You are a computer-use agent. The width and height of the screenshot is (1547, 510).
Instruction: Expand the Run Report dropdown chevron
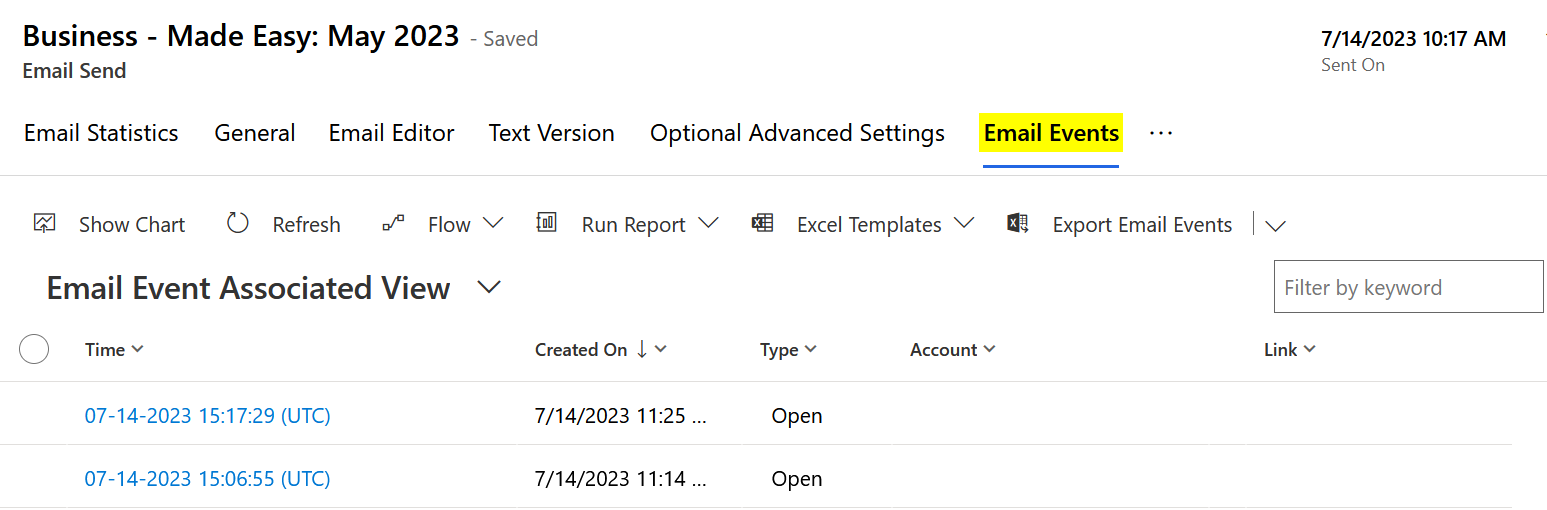click(708, 223)
